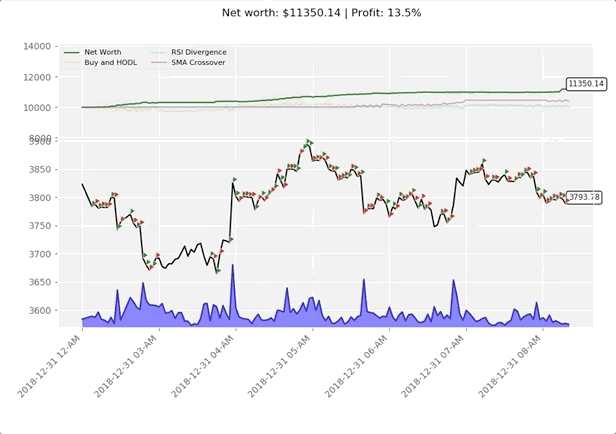Image resolution: width=616 pixels, height=434 pixels.
Task: Click the 3793.78 last price annotation box
Action: point(583,198)
